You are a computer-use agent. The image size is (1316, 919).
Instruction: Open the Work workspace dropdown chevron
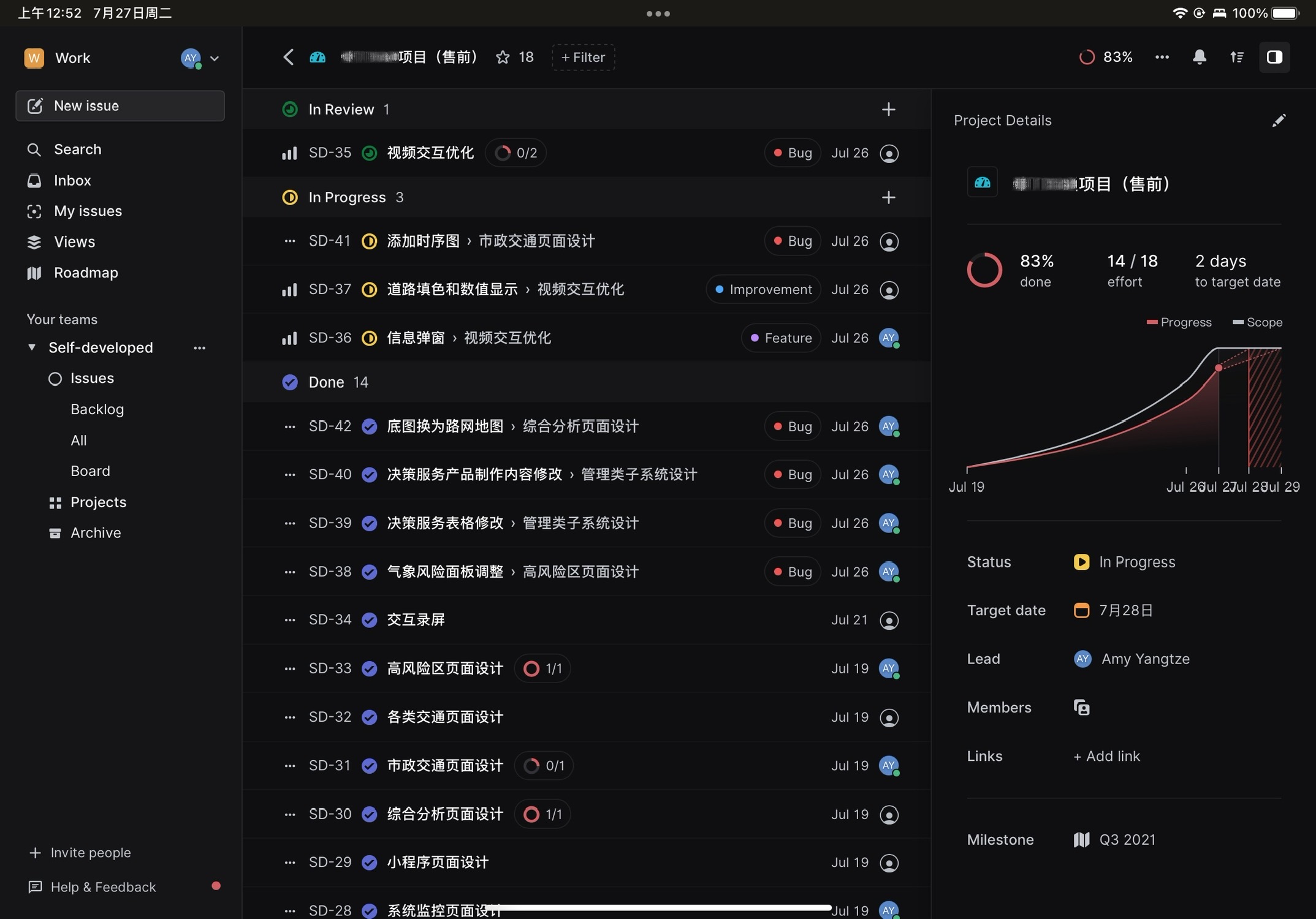point(215,58)
